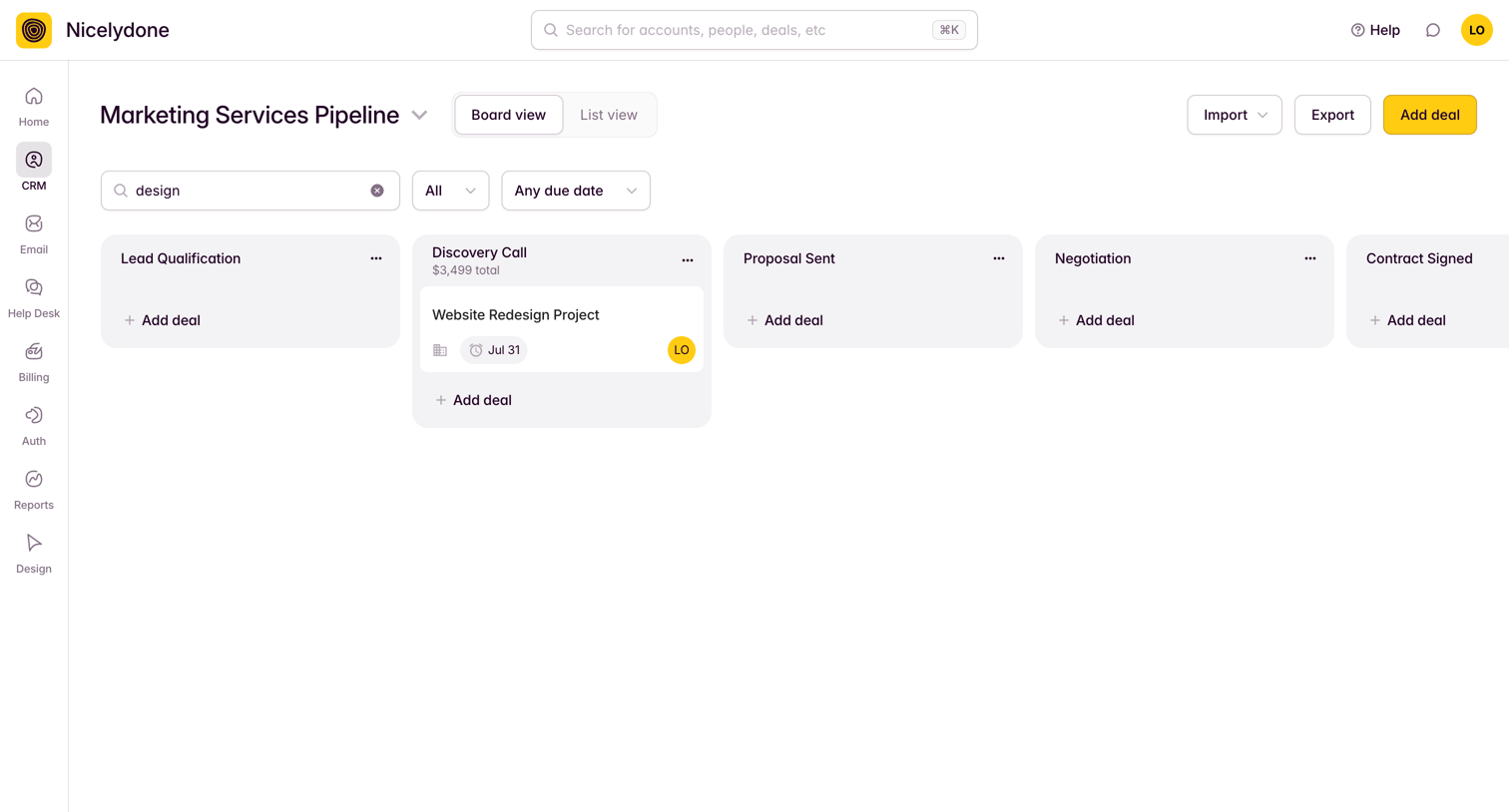Select the CRM sidebar icon
The image size is (1509, 812).
click(x=34, y=160)
